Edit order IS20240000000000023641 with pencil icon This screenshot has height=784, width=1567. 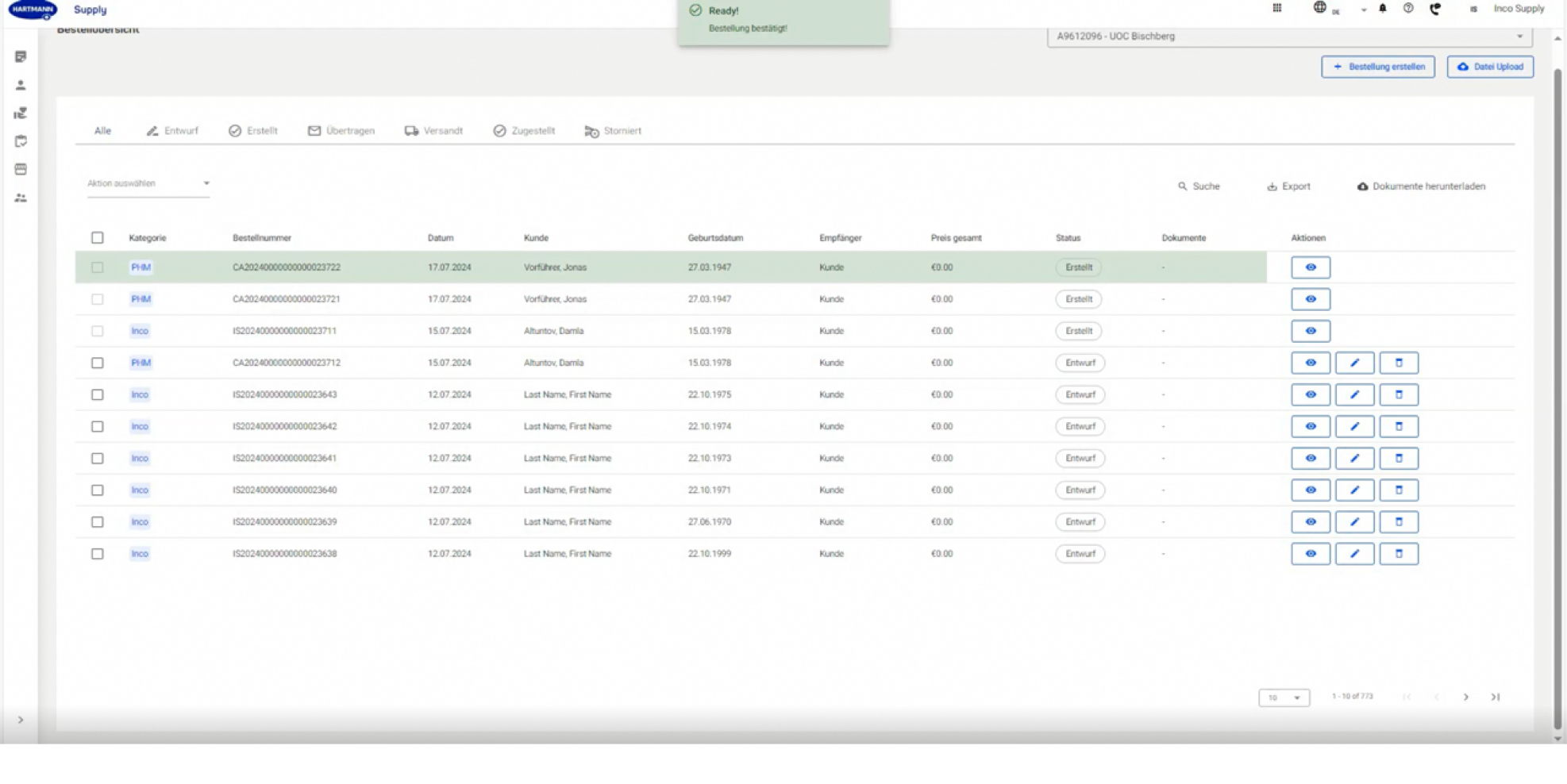click(1355, 458)
